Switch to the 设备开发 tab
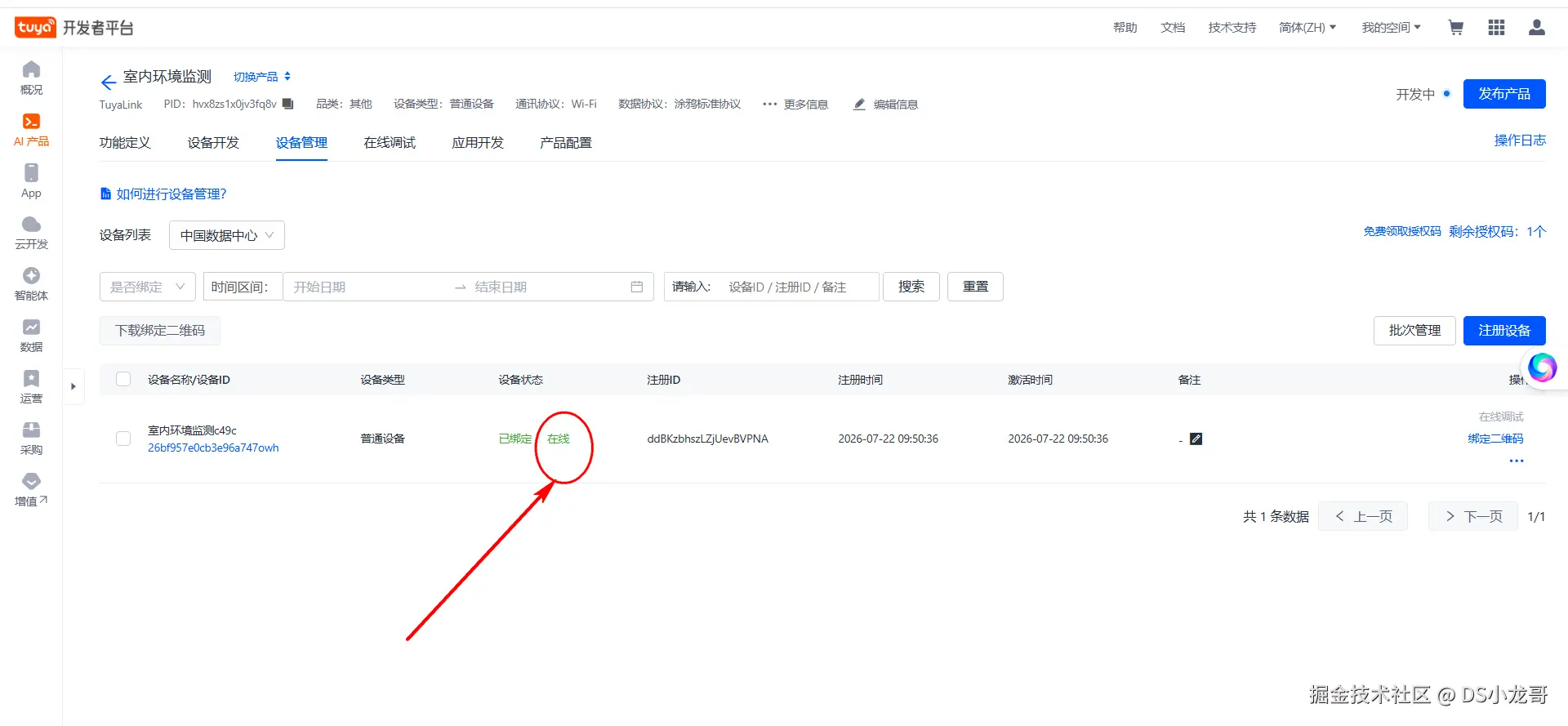 (x=213, y=143)
